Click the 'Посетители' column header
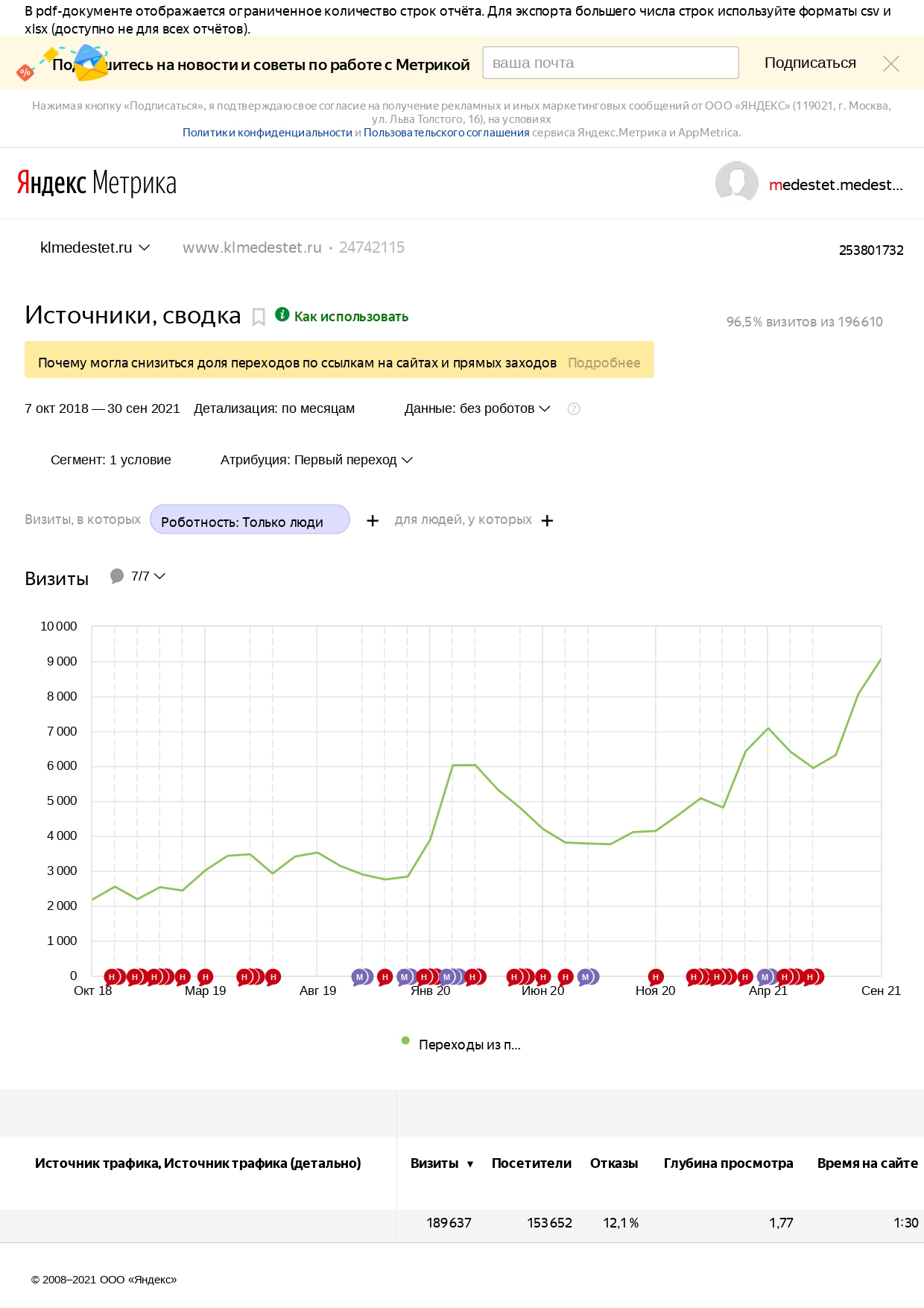 tap(531, 1163)
